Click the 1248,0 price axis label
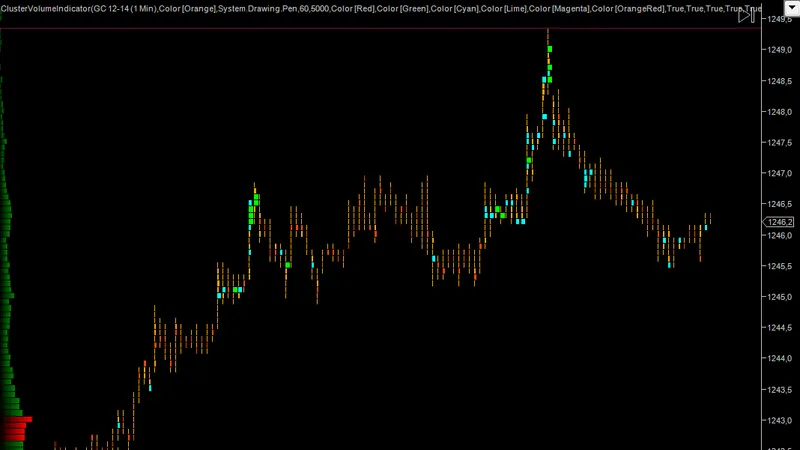Image resolution: width=800 pixels, height=450 pixels. [780, 112]
